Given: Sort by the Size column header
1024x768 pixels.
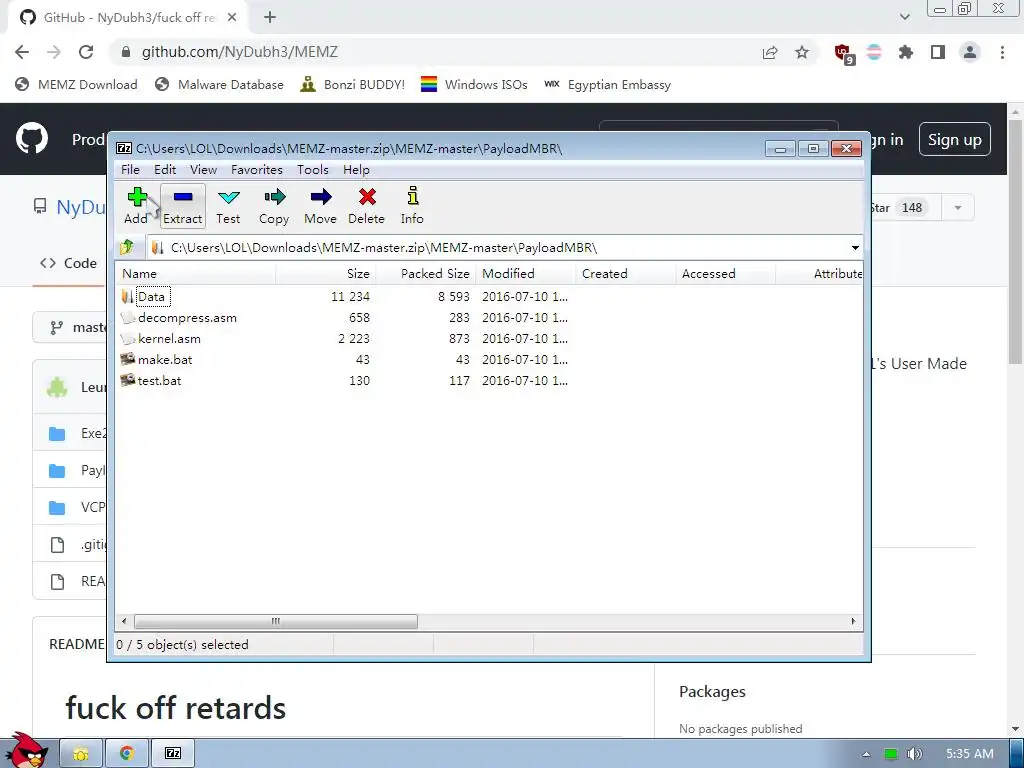Looking at the screenshot, I should click(x=325, y=274).
